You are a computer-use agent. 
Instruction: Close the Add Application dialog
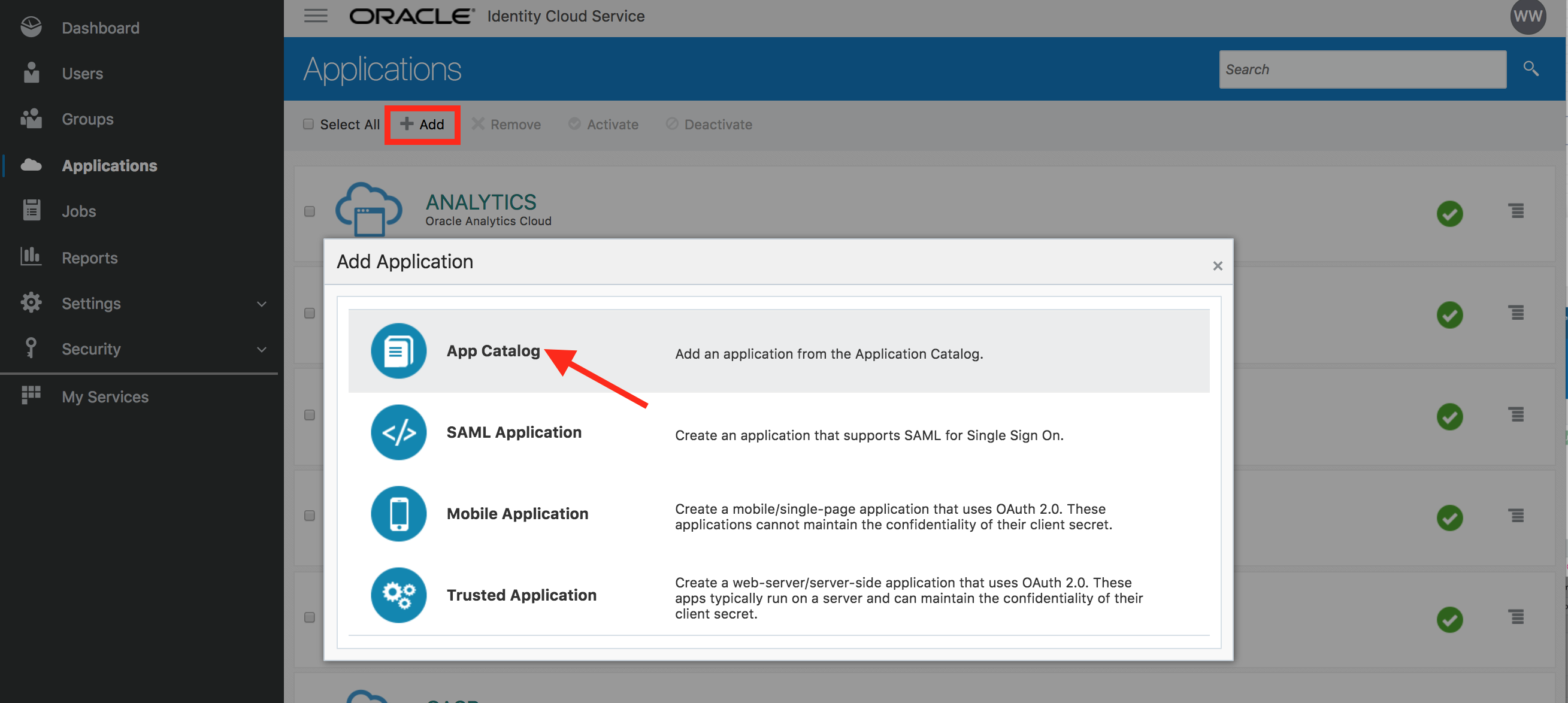1218,266
